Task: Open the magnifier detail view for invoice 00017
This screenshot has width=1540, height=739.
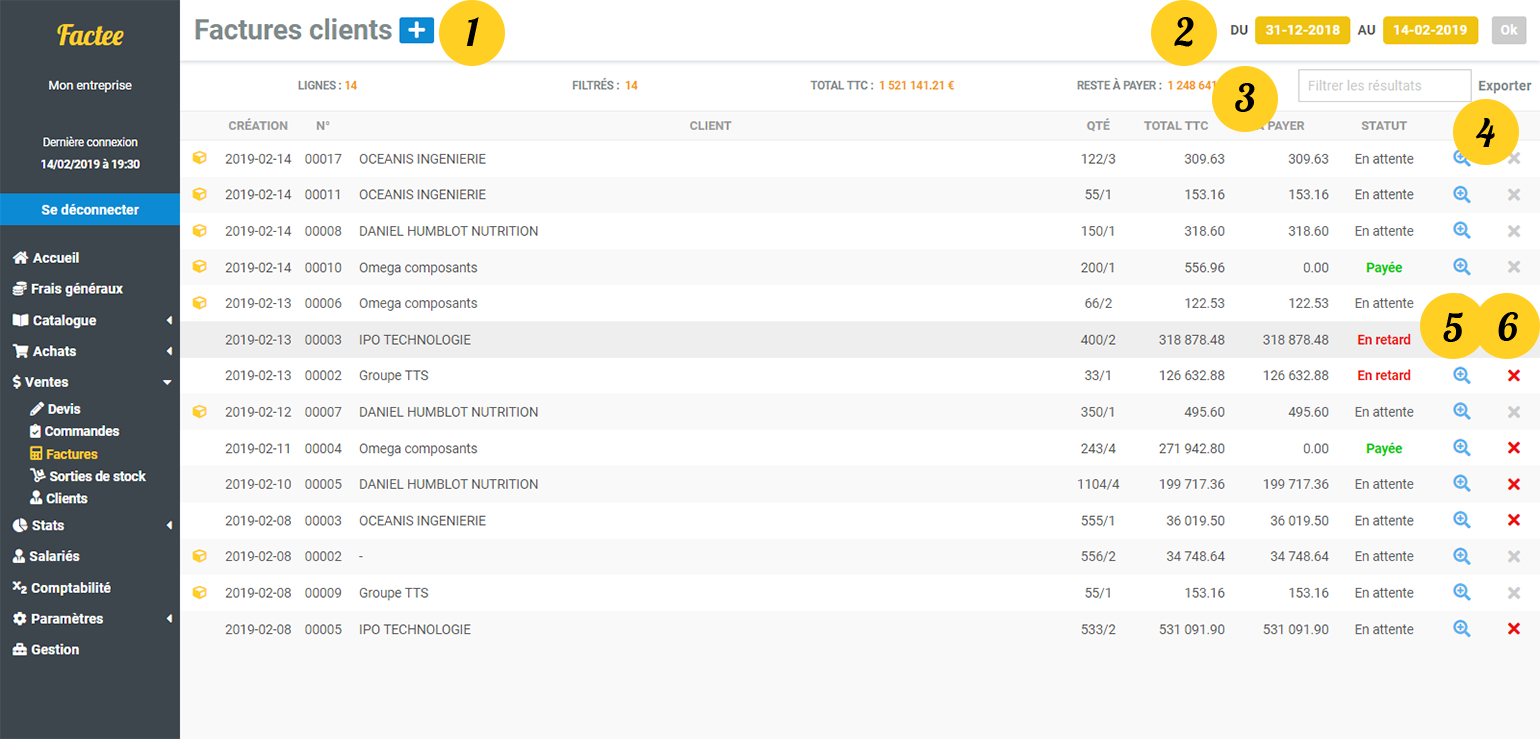Action: [x=1462, y=157]
